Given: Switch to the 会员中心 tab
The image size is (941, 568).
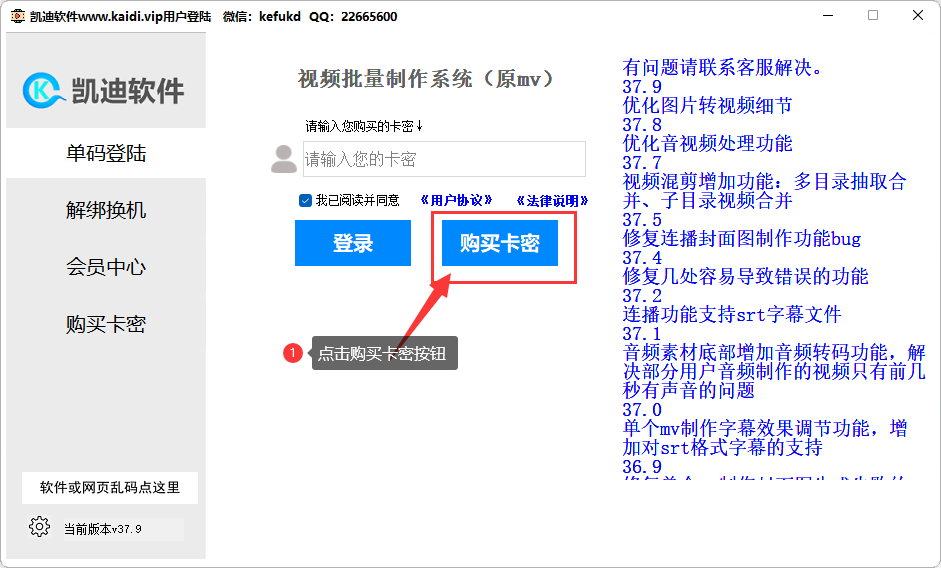Looking at the screenshot, I should coord(106,267).
